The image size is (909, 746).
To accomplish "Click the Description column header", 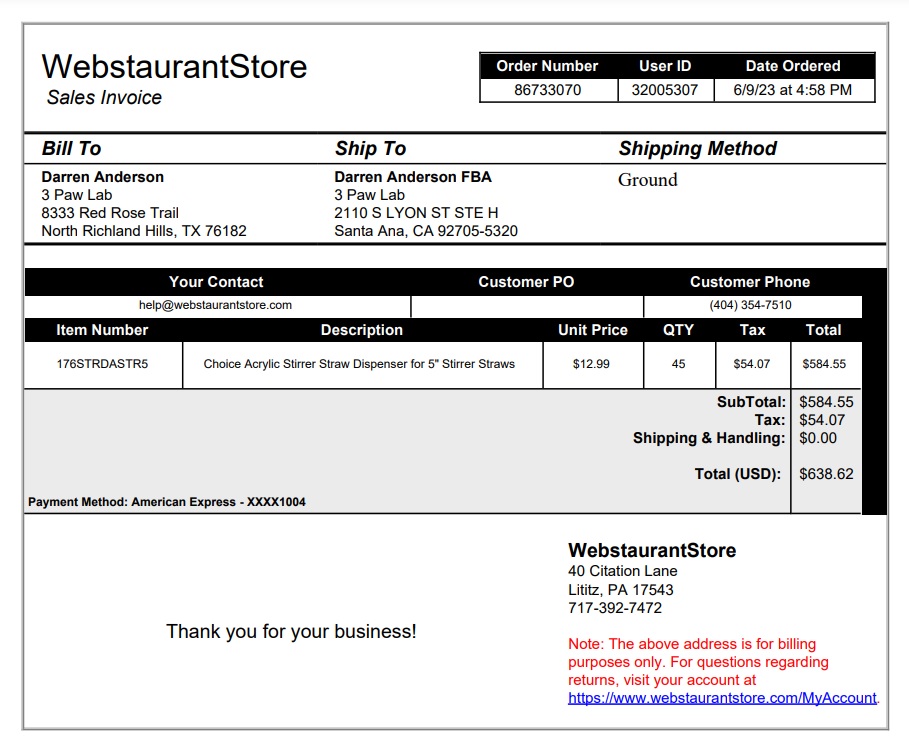I will coord(362,330).
